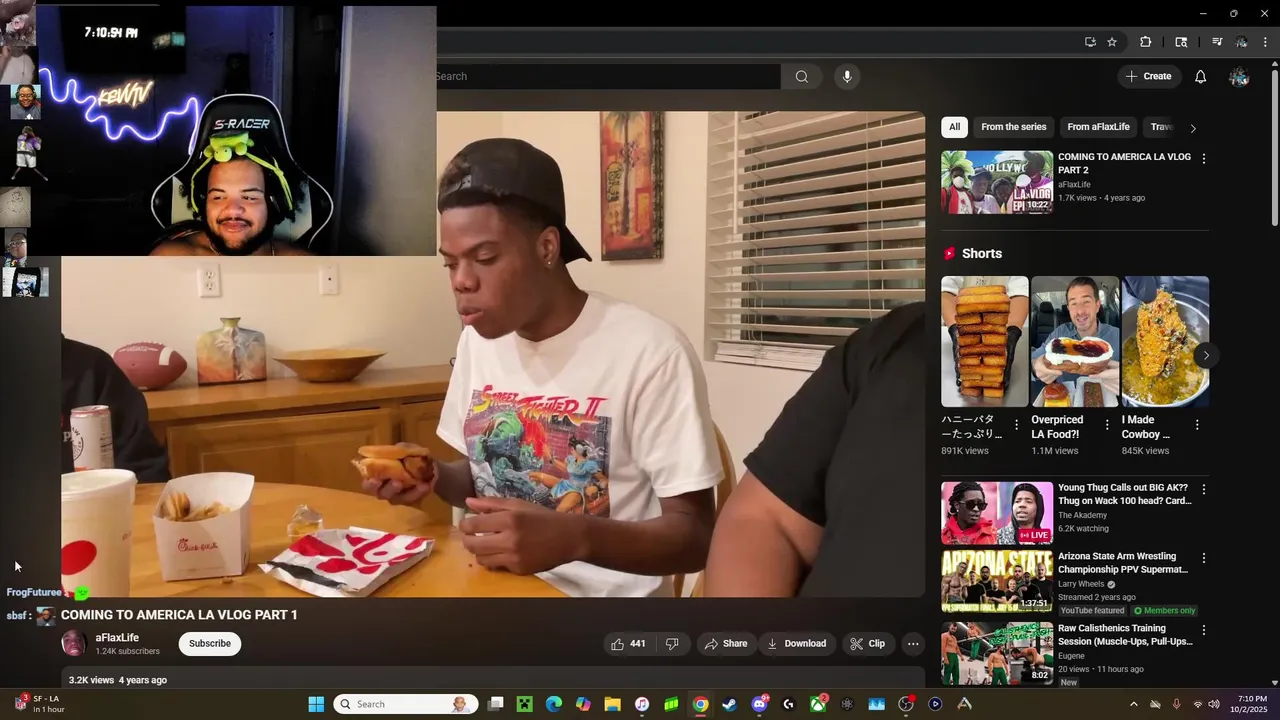Viewport: 1280px width, 720px height.
Task: Open aFlaxLife channel name link
Action: (x=117, y=638)
